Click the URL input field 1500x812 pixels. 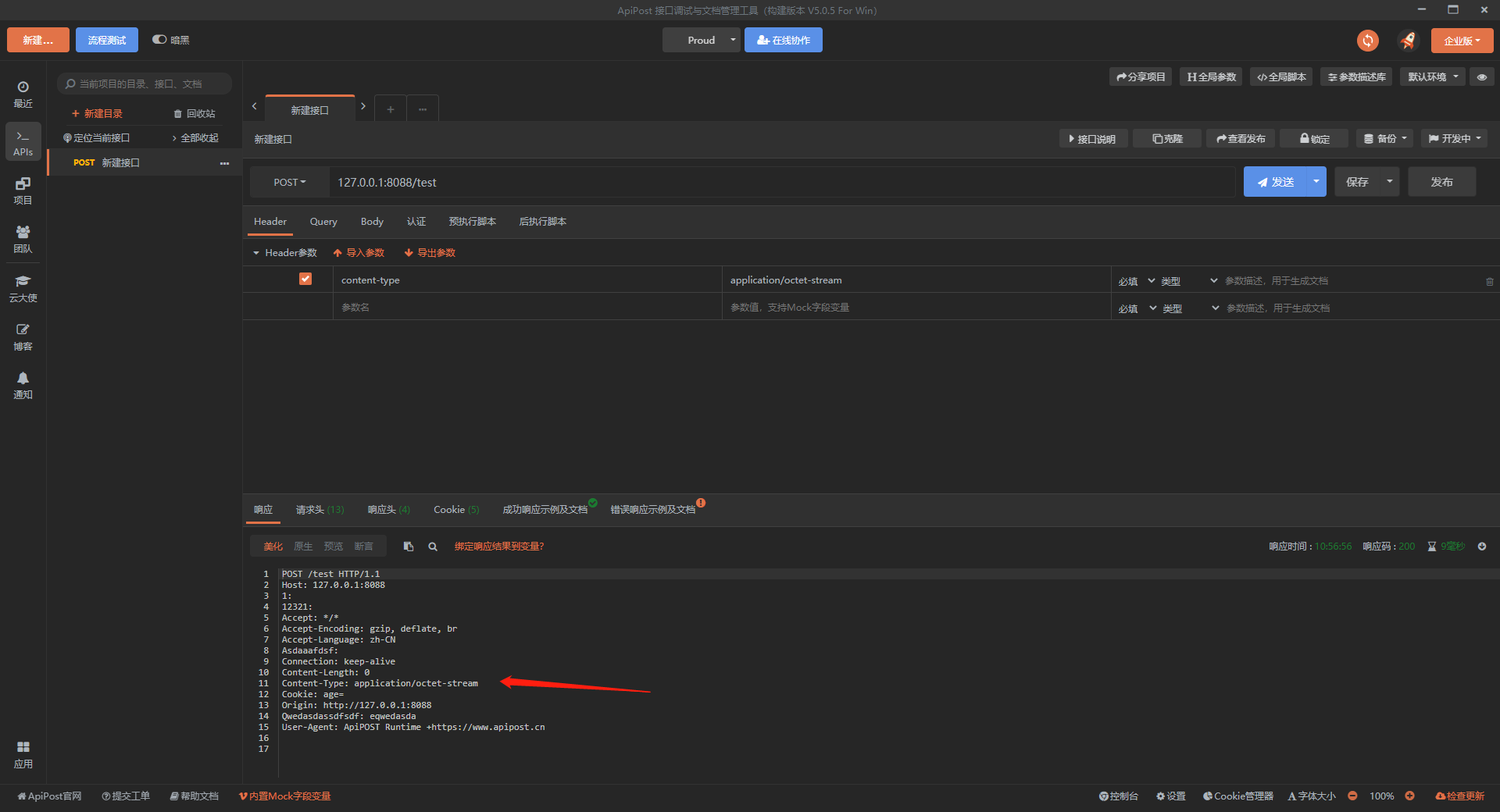pyautogui.click(x=781, y=182)
